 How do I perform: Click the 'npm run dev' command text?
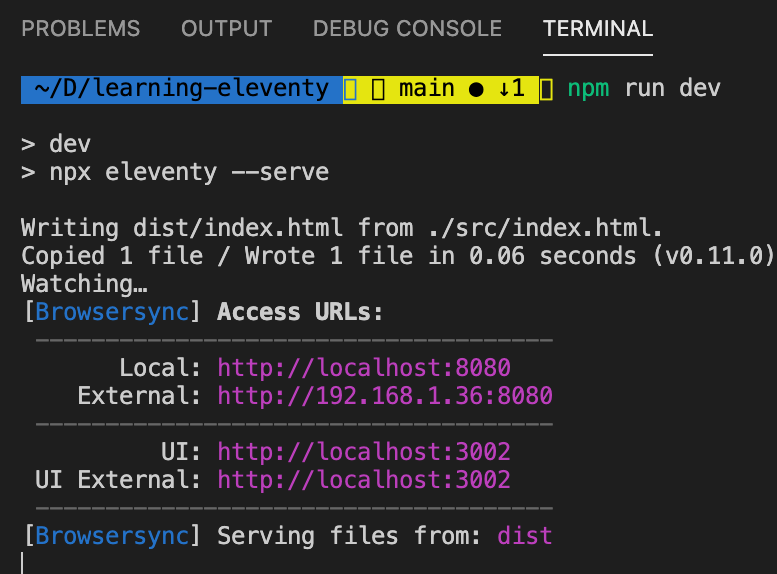(644, 89)
